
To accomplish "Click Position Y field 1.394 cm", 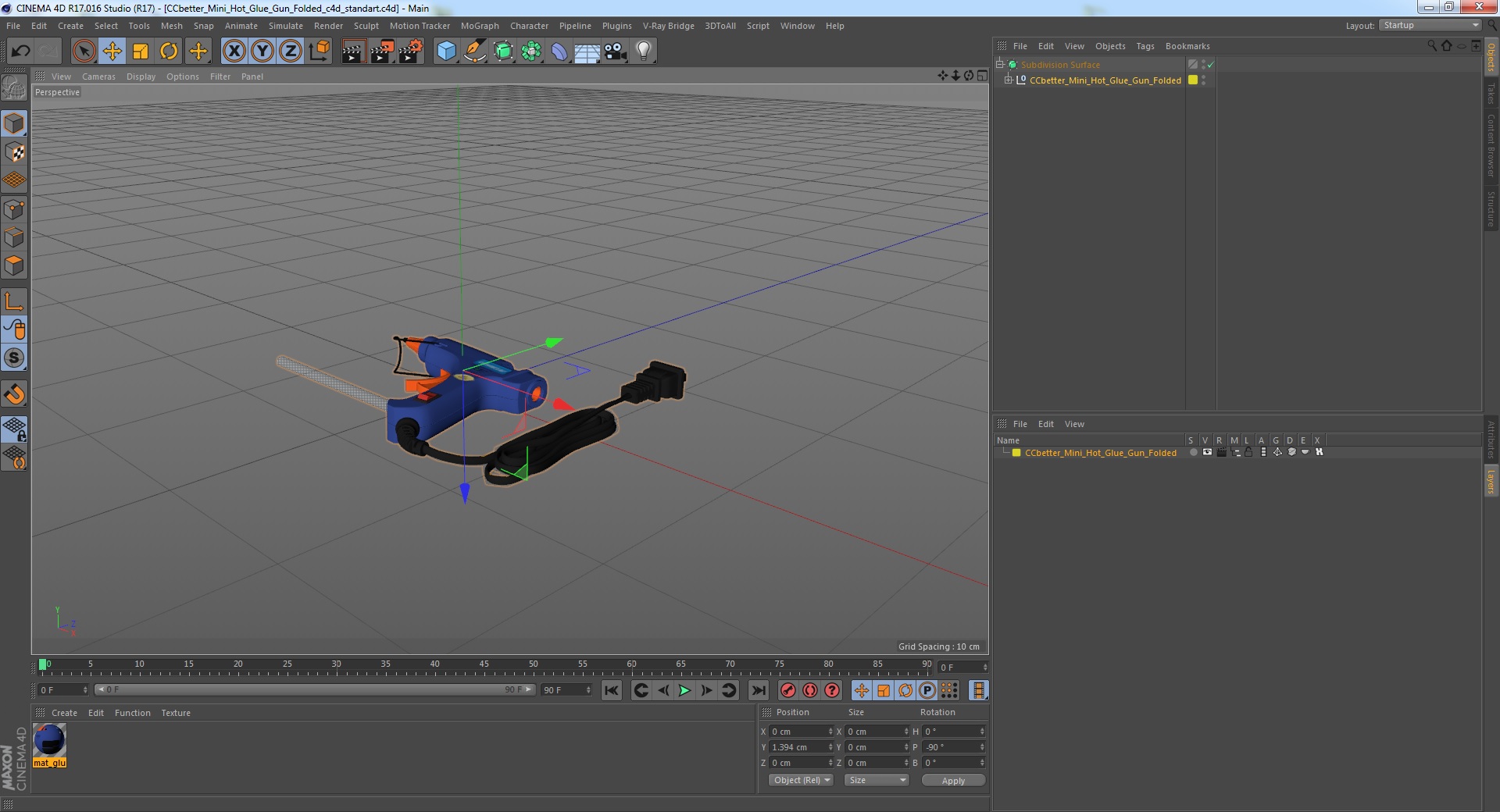I will click(801, 747).
